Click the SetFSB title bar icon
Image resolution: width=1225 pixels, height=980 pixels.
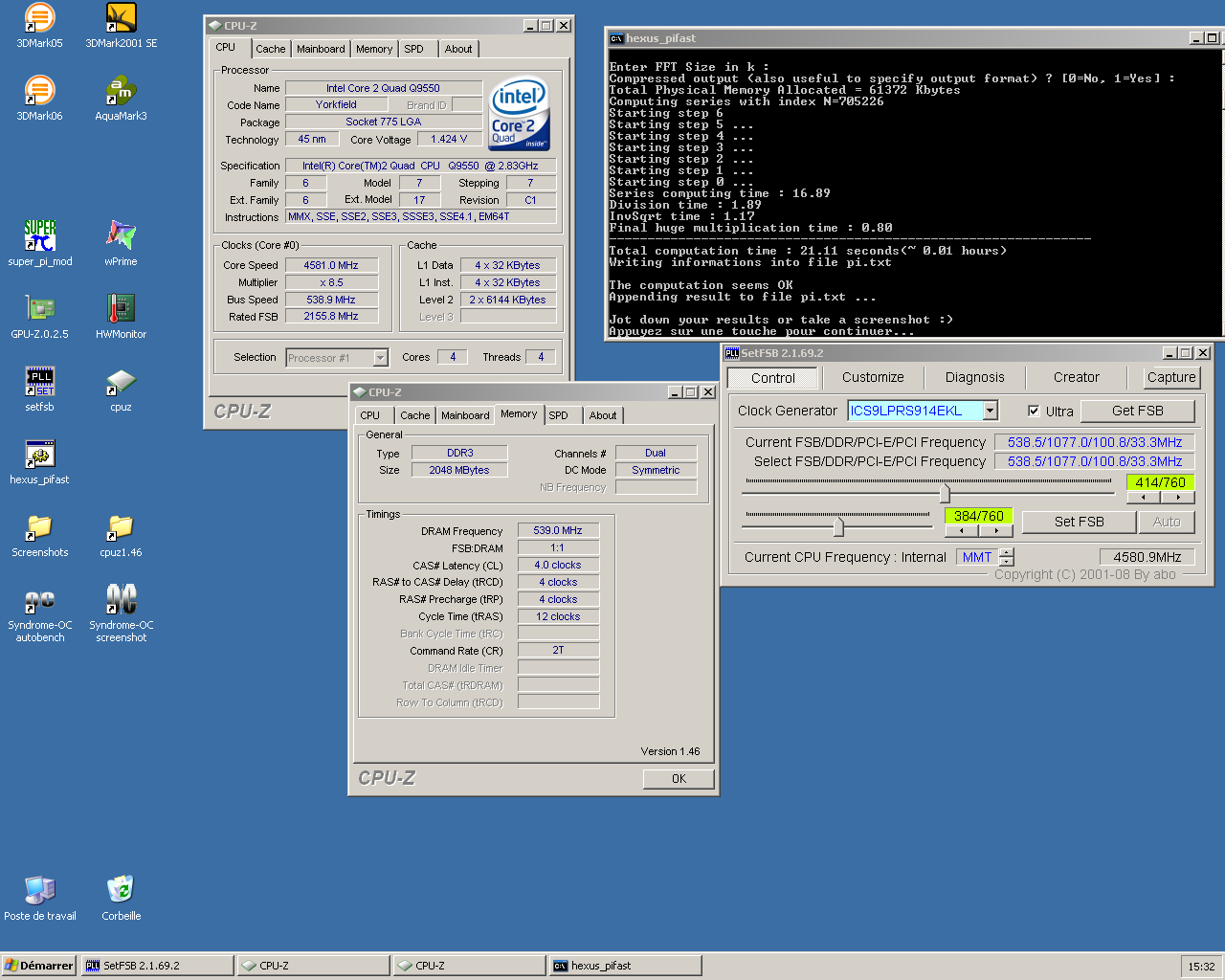pos(732,353)
